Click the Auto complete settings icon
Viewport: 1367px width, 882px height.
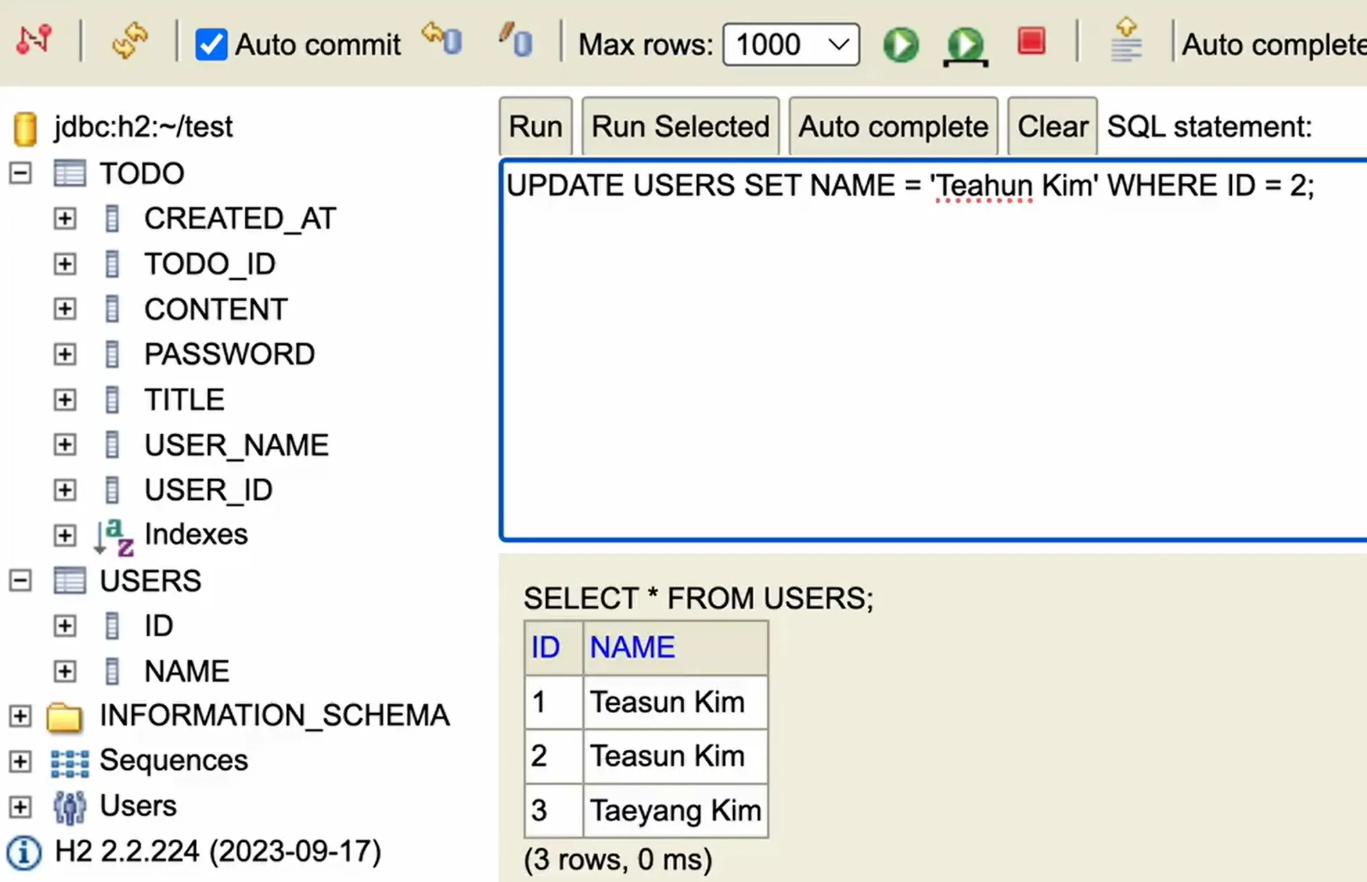[x=1125, y=42]
